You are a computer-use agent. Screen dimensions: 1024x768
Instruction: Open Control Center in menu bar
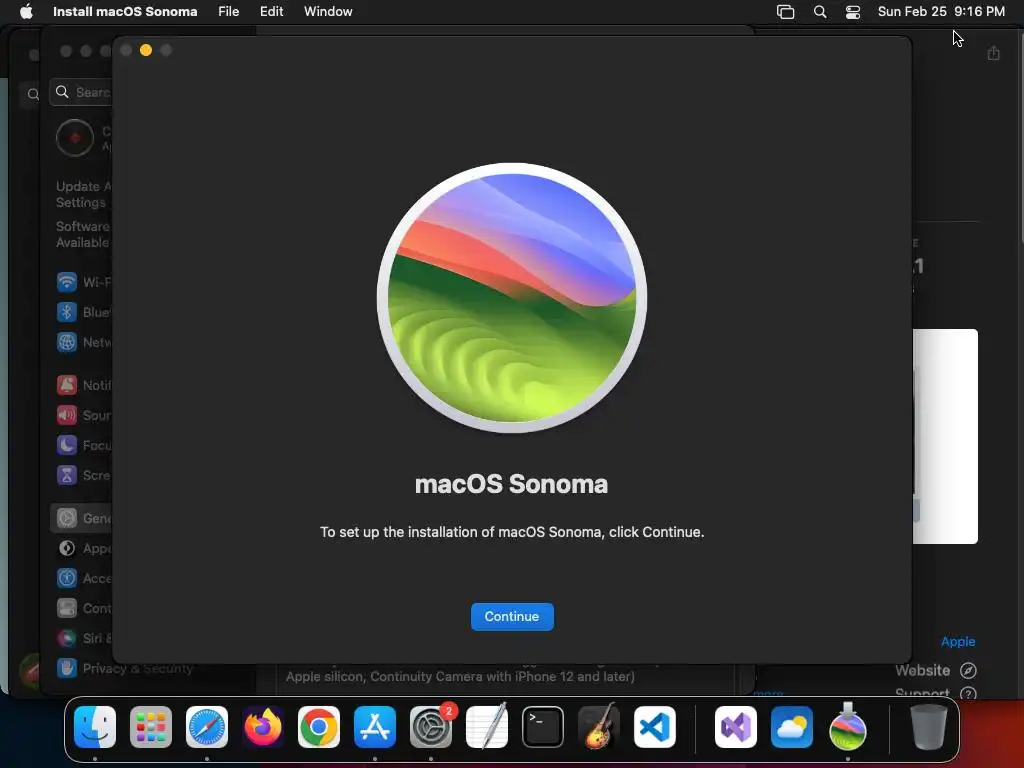[x=852, y=11]
